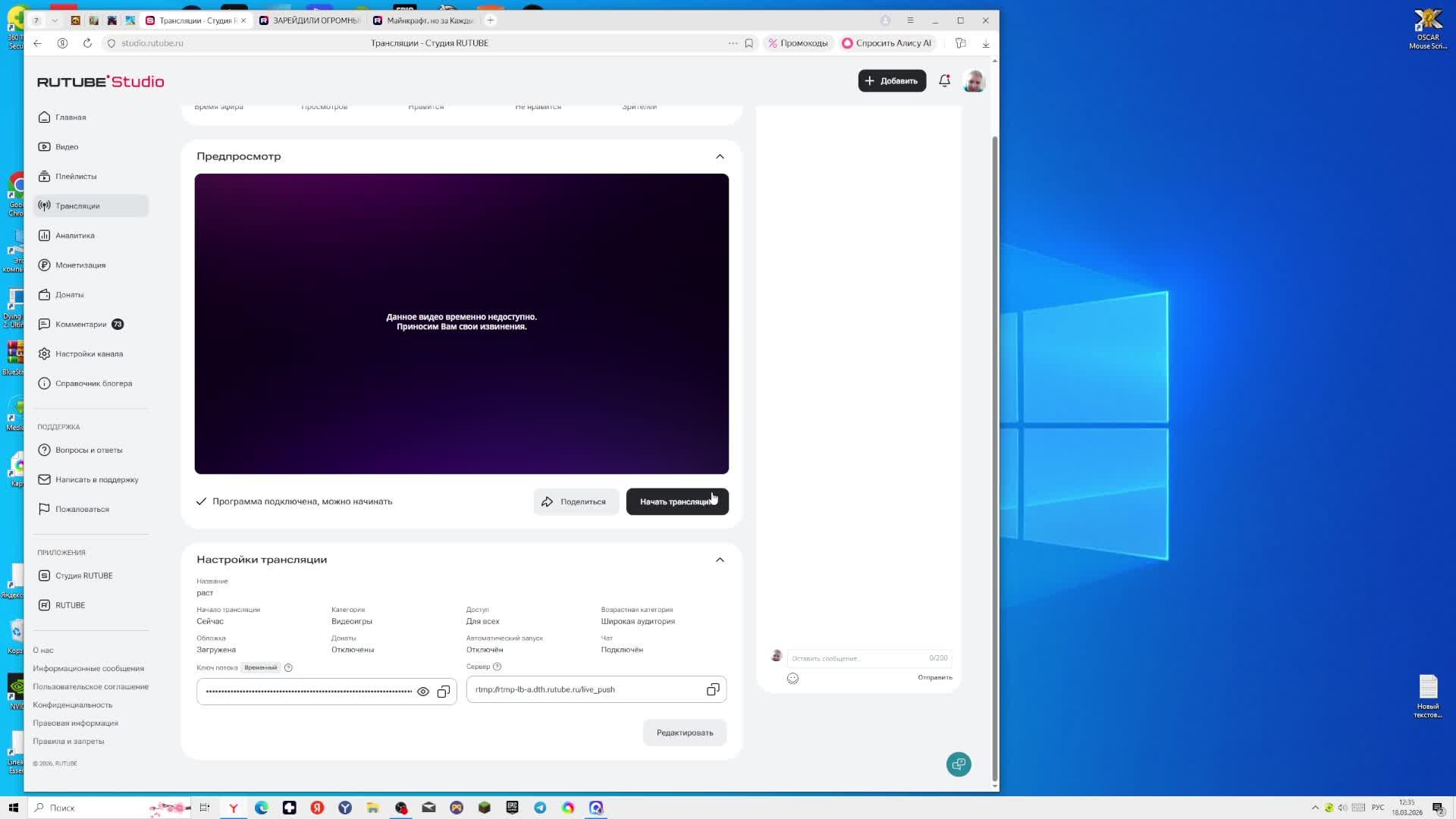Copy the stream key

point(444,692)
